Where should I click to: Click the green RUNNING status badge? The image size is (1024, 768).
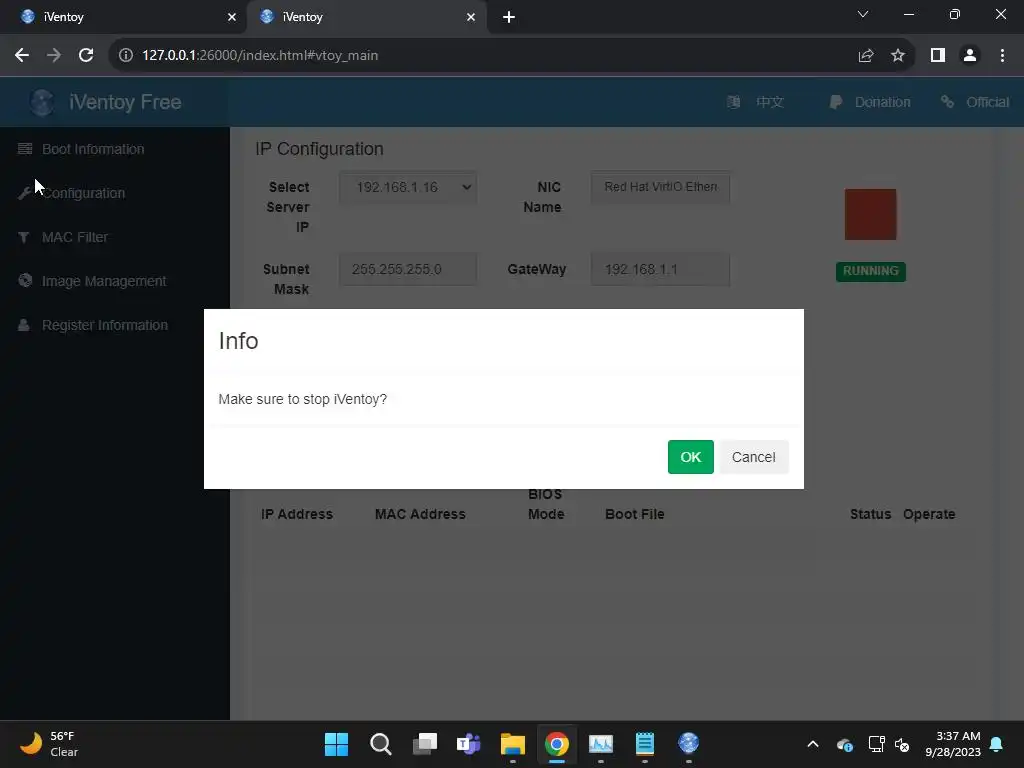tap(870, 271)
